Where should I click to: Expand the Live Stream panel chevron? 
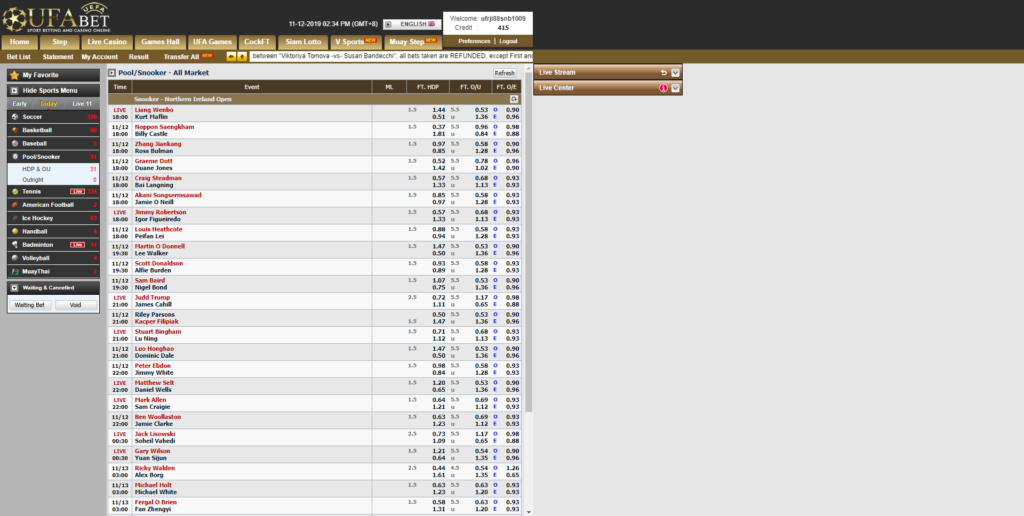pyautogui.click(x=675, y=73)
